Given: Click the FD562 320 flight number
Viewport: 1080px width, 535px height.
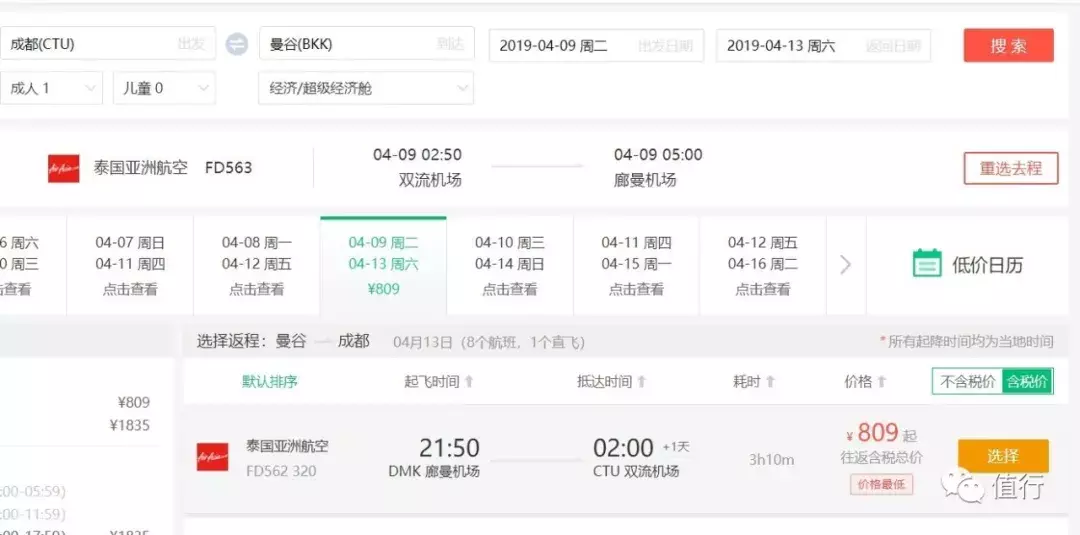Looking at the screenshot, I should (x=282, y=472).
